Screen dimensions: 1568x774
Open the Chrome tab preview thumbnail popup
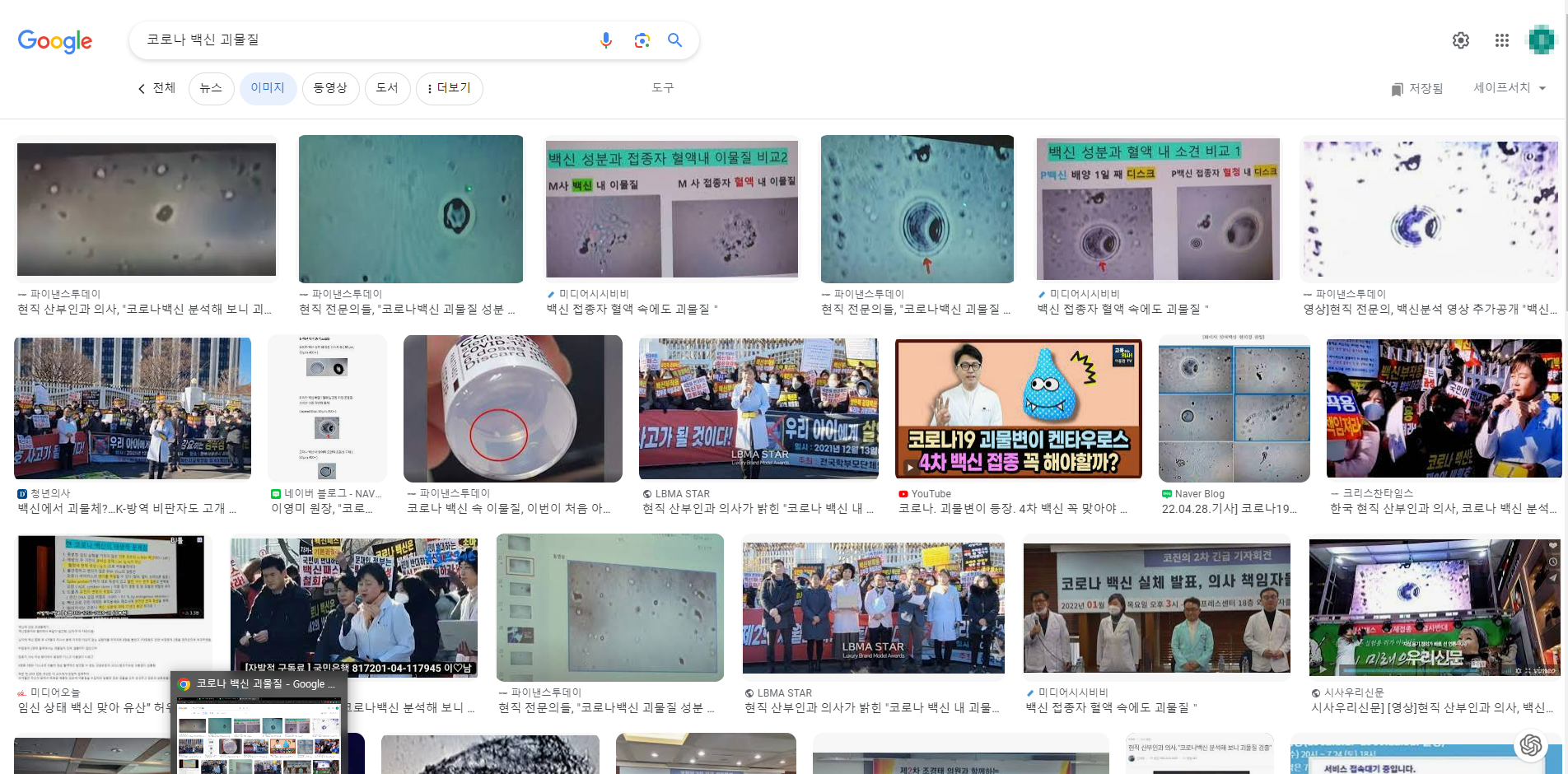click(x=259, y=724)
